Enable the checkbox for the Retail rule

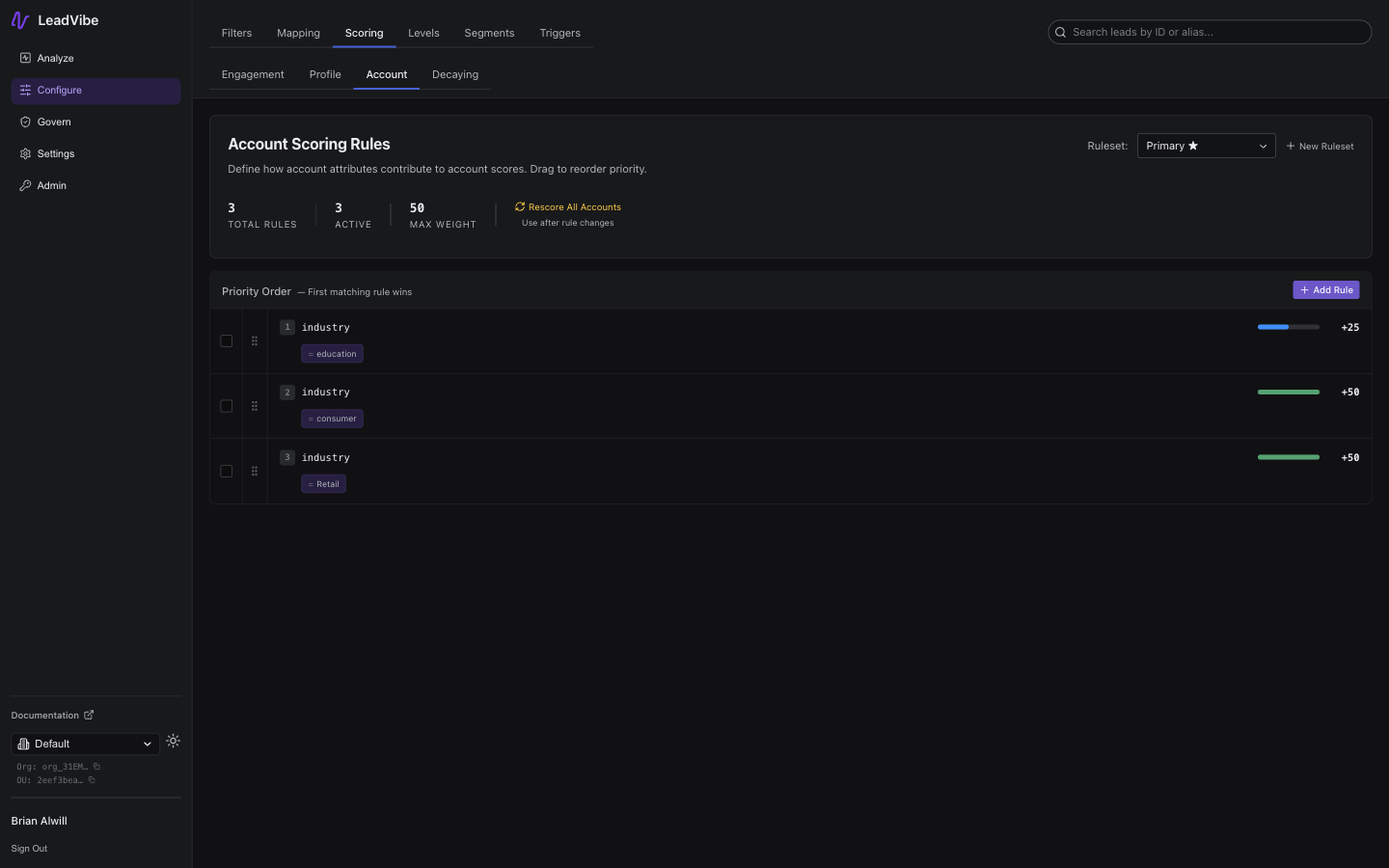click(226, 471)
